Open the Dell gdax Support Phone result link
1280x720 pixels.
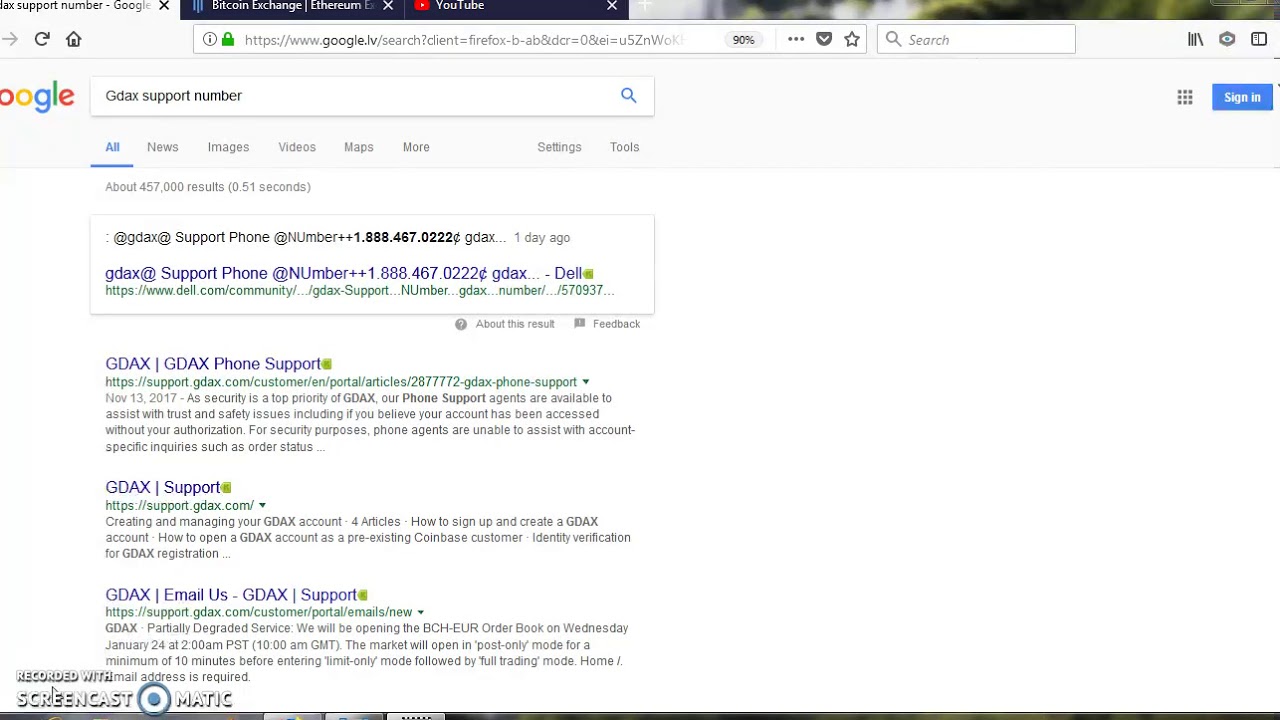pos(343,273)
